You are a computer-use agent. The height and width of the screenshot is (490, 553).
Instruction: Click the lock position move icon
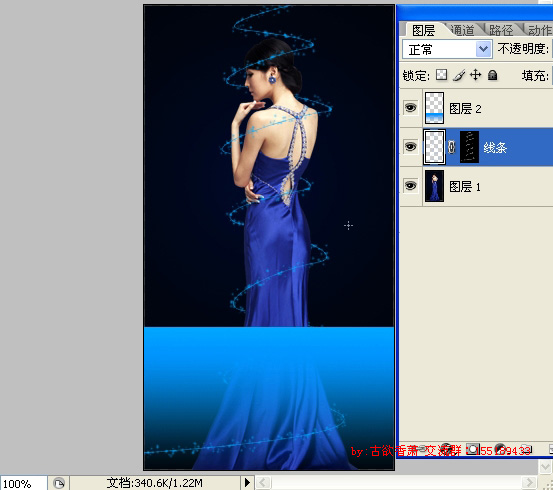click(x=475, y=75)
